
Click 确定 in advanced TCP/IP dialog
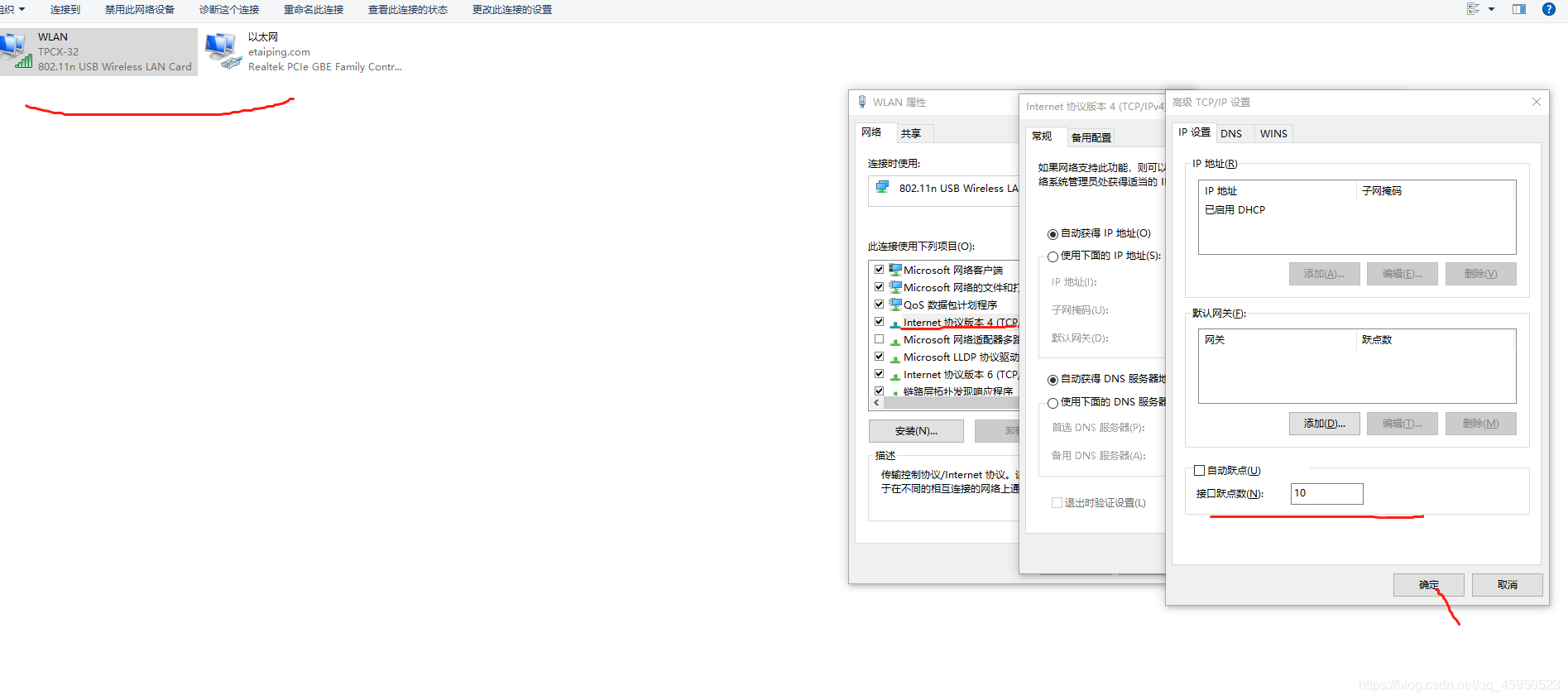[1429, 585]
